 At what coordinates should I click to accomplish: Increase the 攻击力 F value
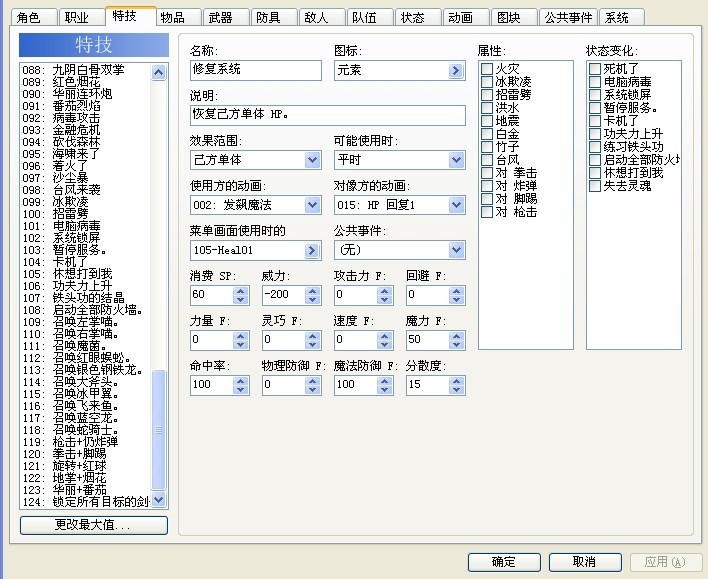[385, 291]
